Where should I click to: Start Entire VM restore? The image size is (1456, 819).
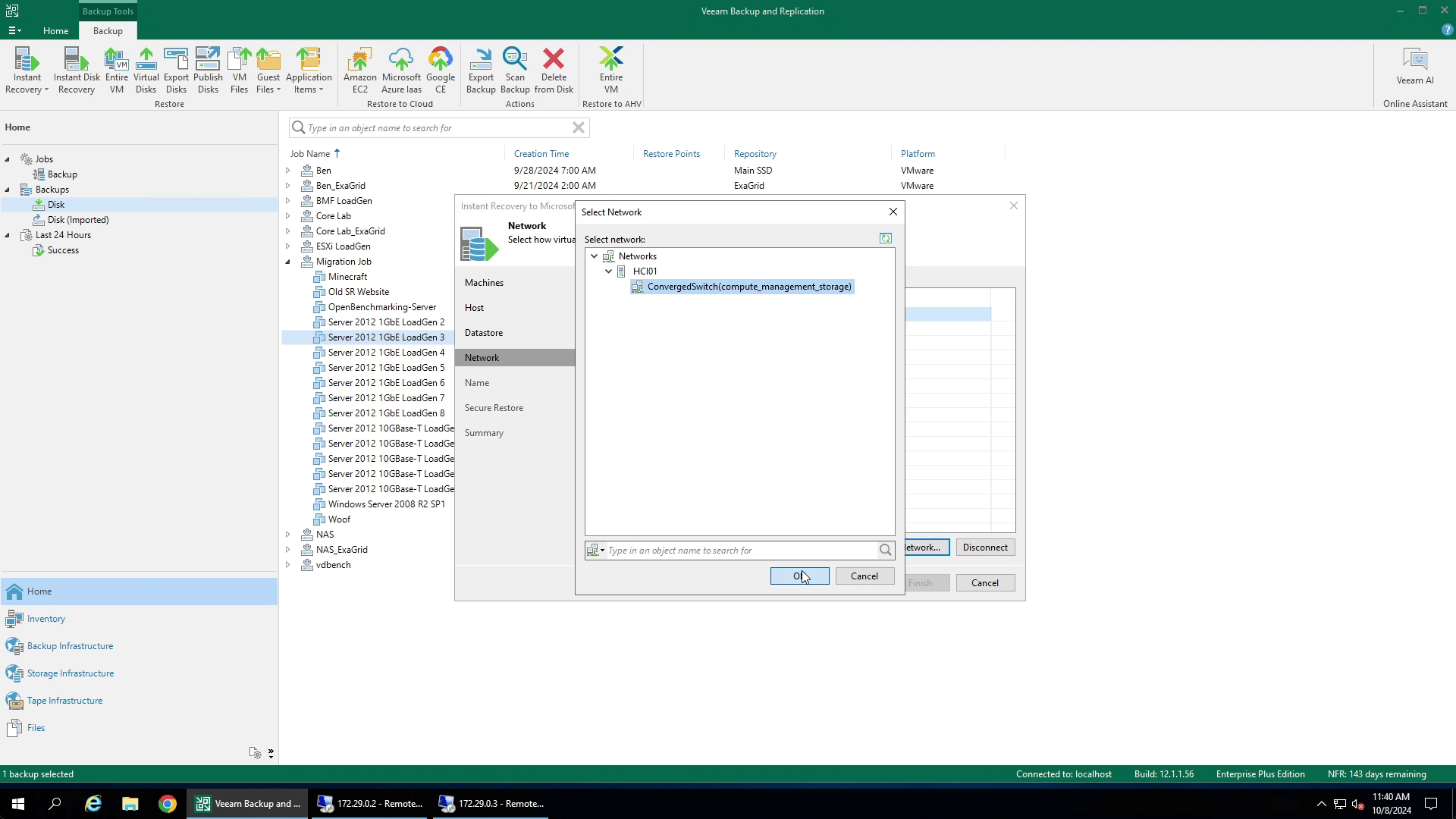(117, 70)
